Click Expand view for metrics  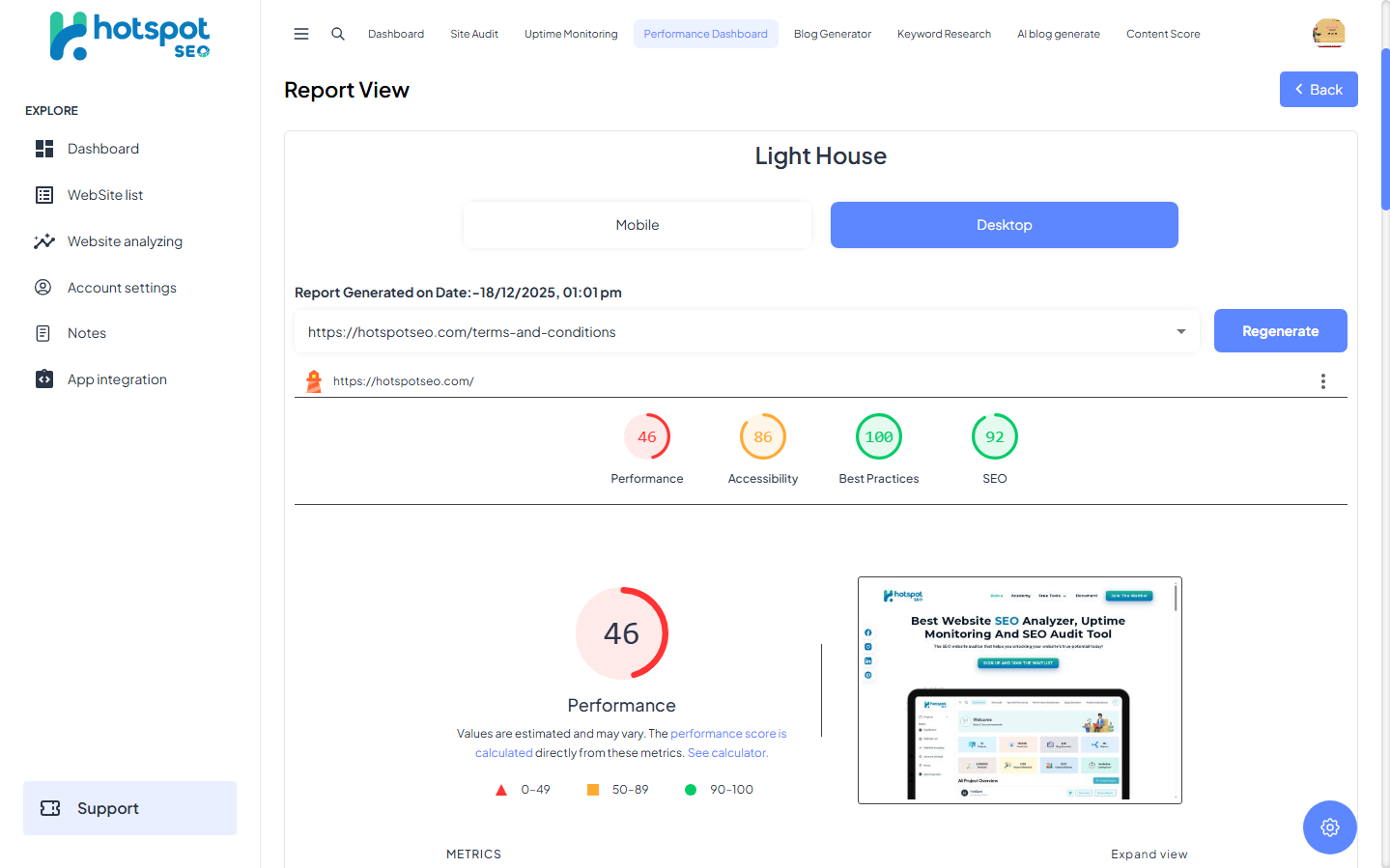tap(1149, 854)
